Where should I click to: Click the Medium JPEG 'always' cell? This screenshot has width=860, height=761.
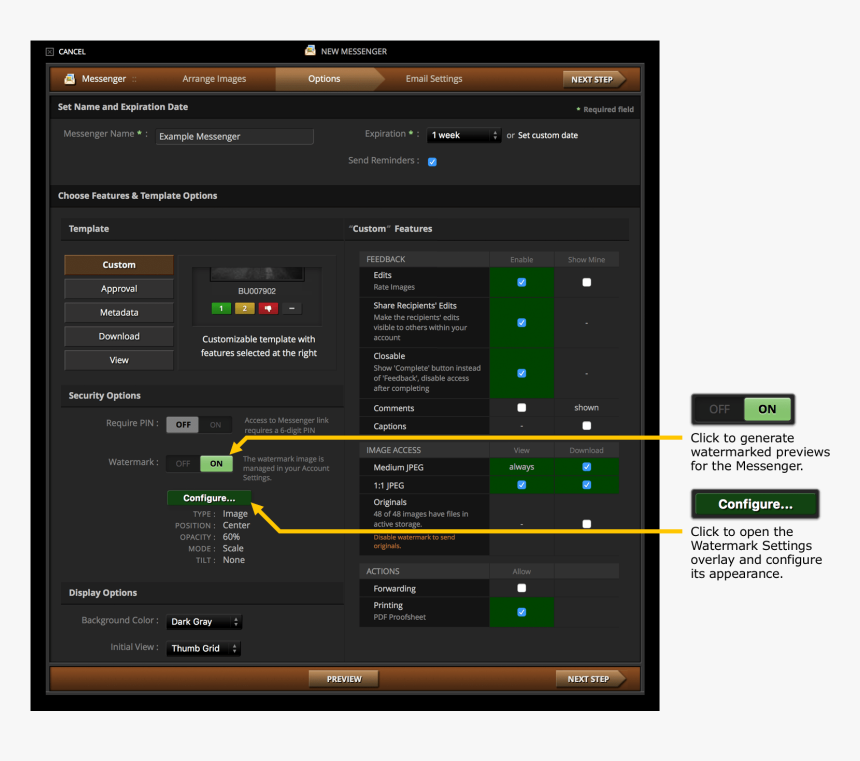[x=522, y=467]
